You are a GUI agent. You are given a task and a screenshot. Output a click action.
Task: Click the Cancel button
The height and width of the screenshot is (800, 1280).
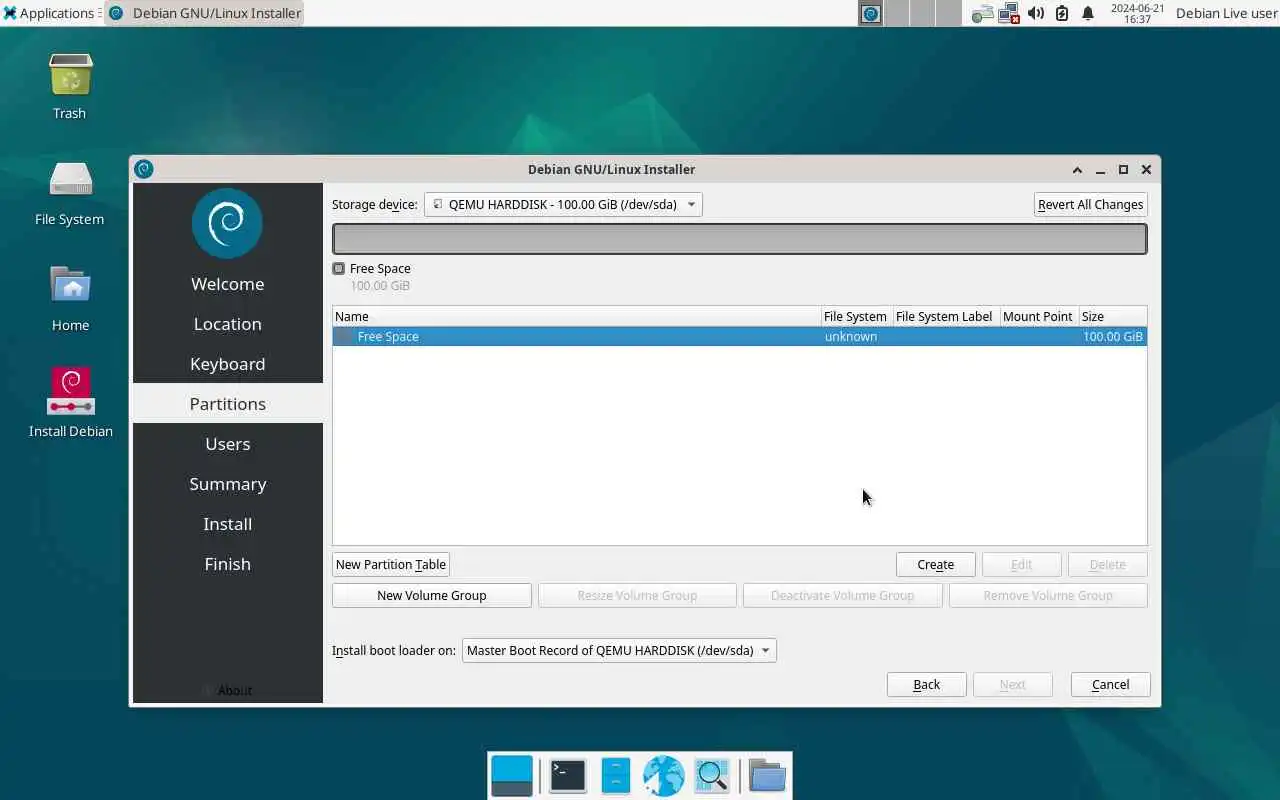point(1111,684)
